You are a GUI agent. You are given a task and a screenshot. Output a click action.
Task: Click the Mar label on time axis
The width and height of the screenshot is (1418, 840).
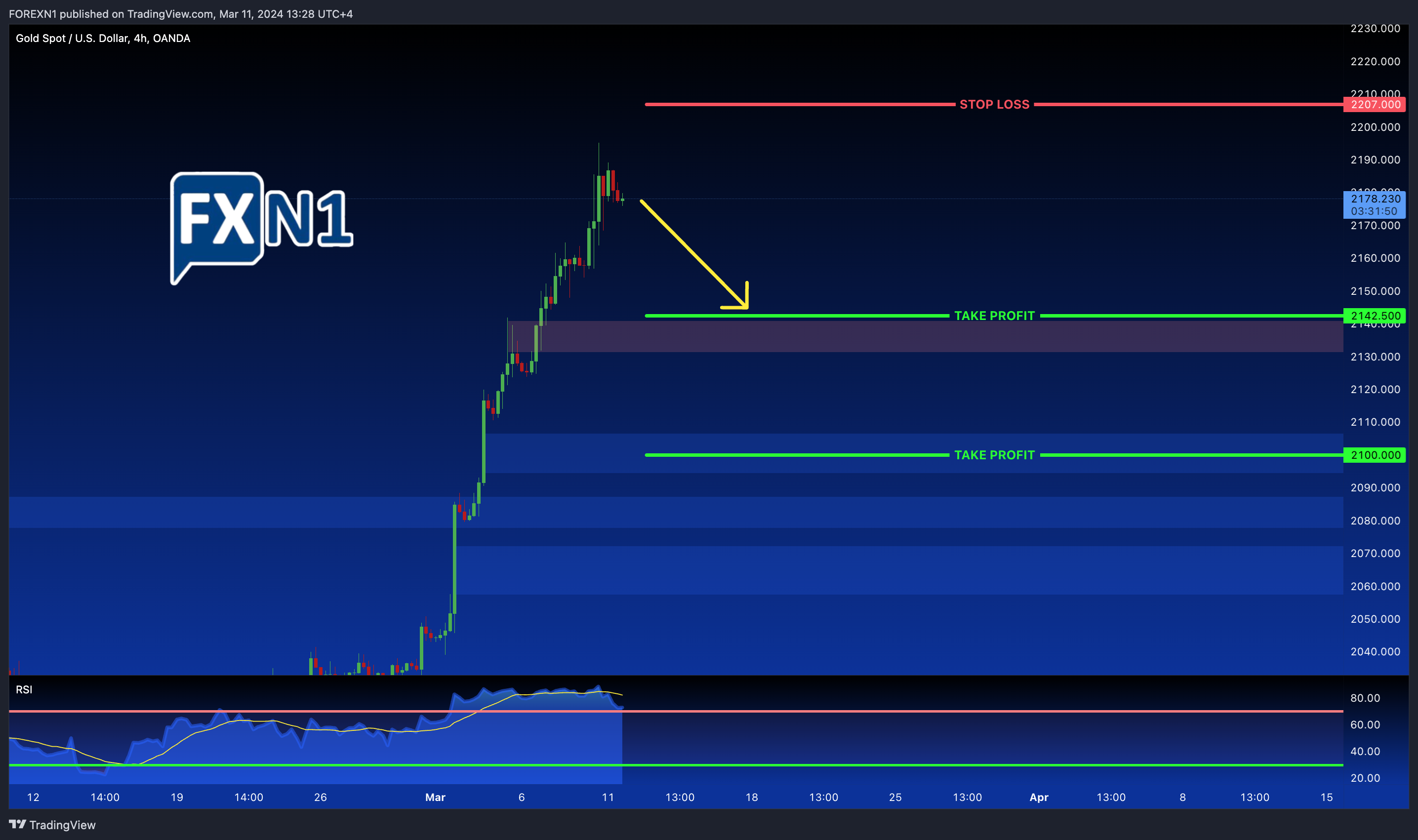pos(435,797)
